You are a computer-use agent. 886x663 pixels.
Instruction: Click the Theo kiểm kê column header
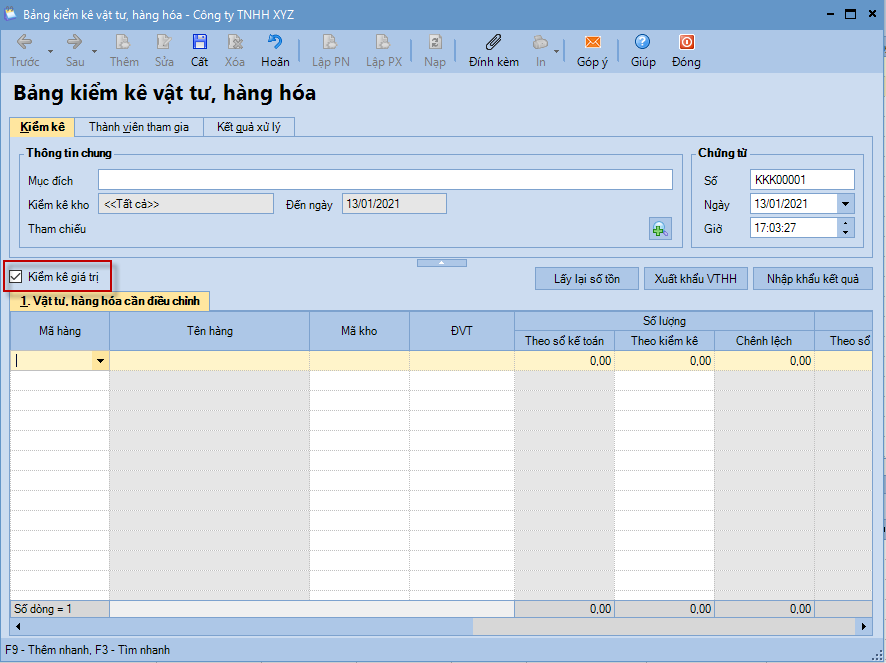coord(664,341)
